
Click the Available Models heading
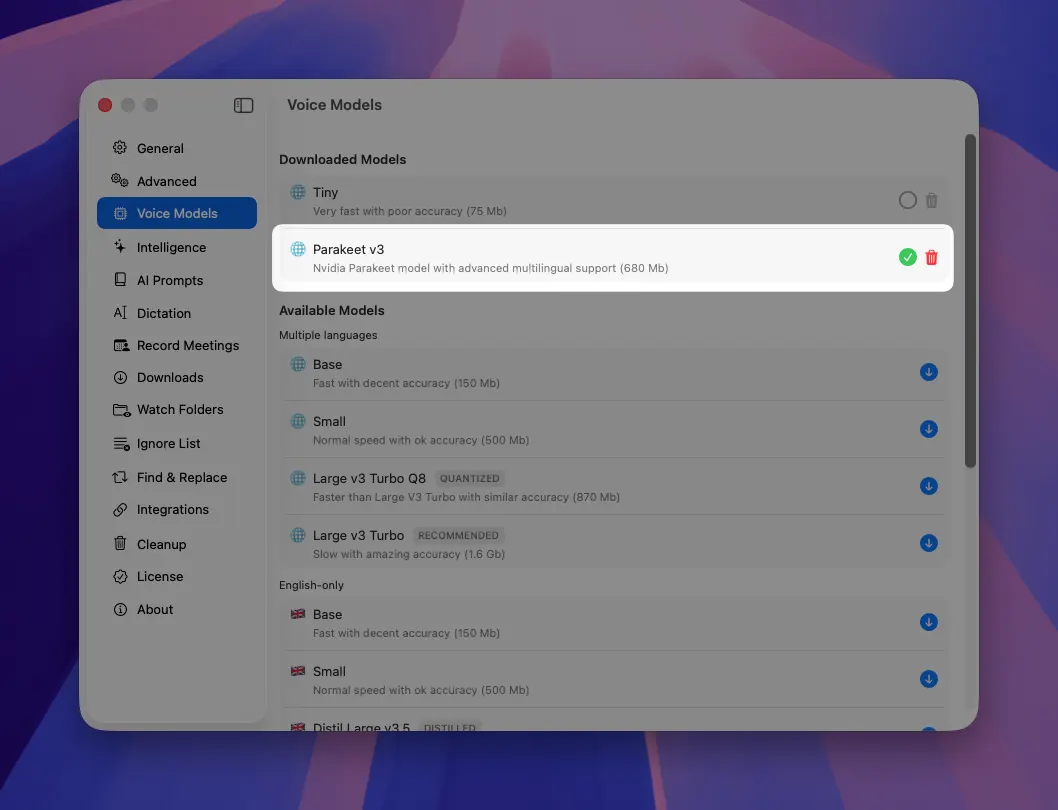point(332,310)
